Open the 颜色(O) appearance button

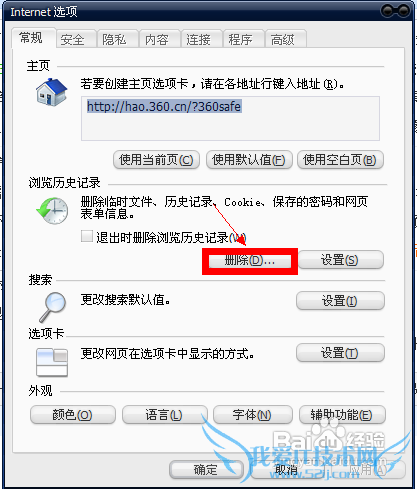click(x=73, y=415)
